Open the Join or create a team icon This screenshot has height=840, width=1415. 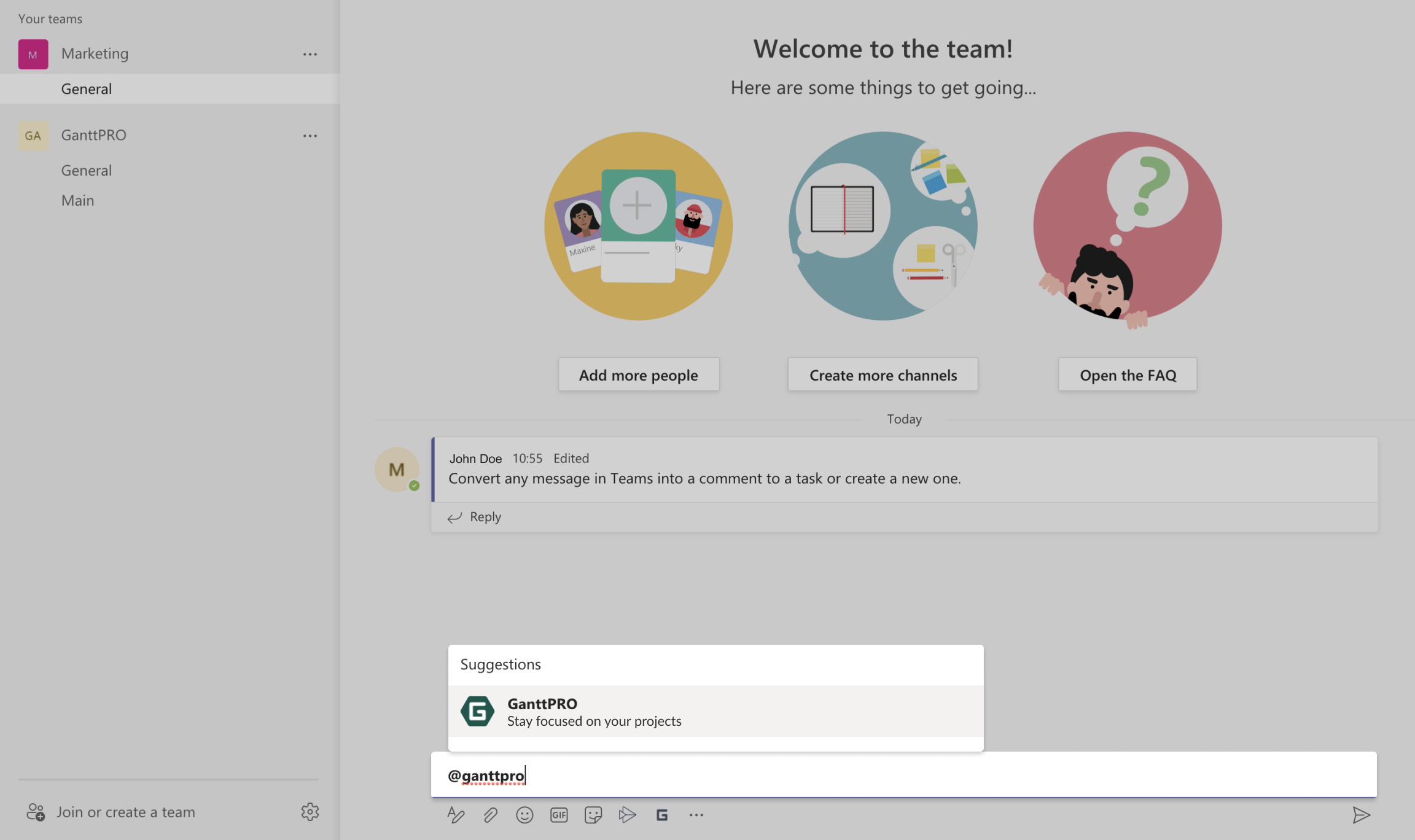pos(36,812)
